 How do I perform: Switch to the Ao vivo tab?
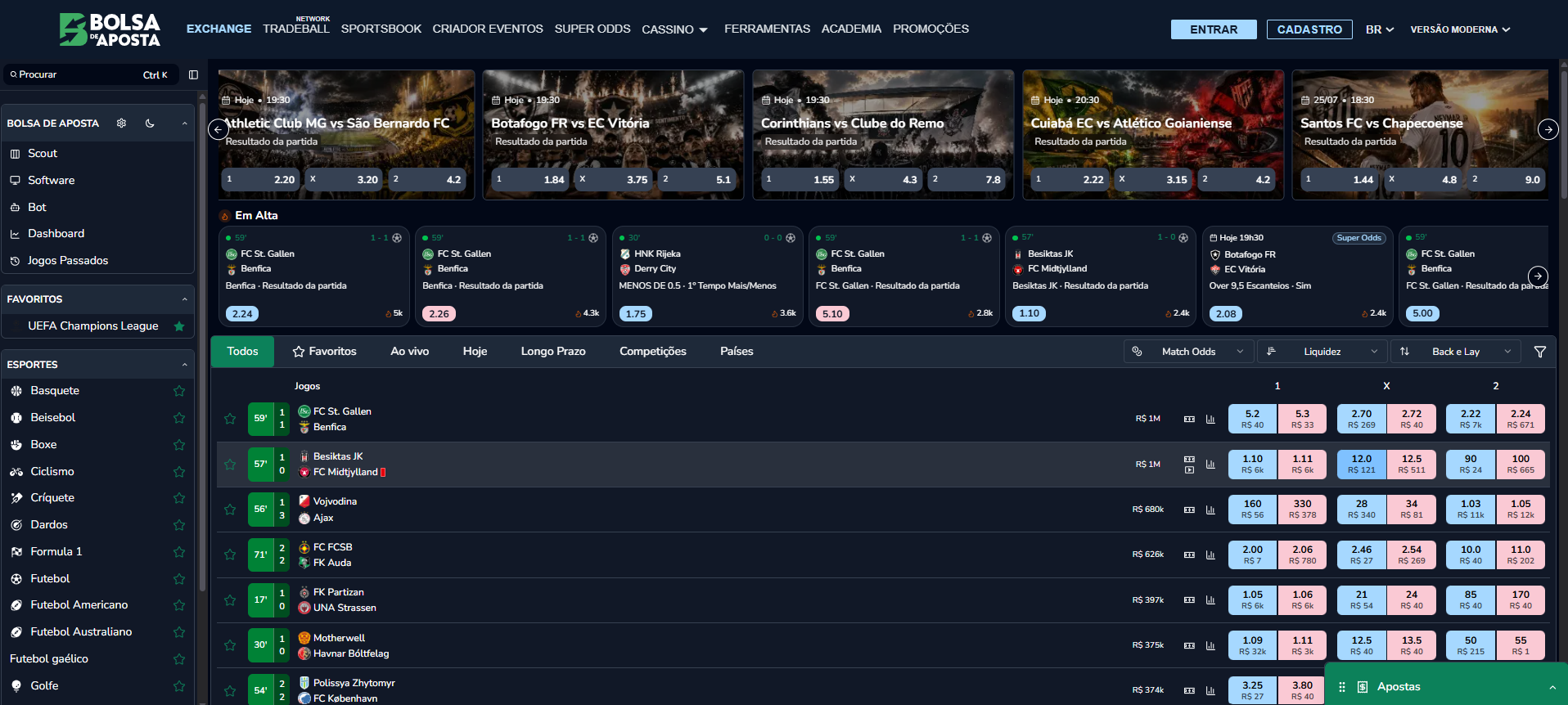(x=409, y=352)
